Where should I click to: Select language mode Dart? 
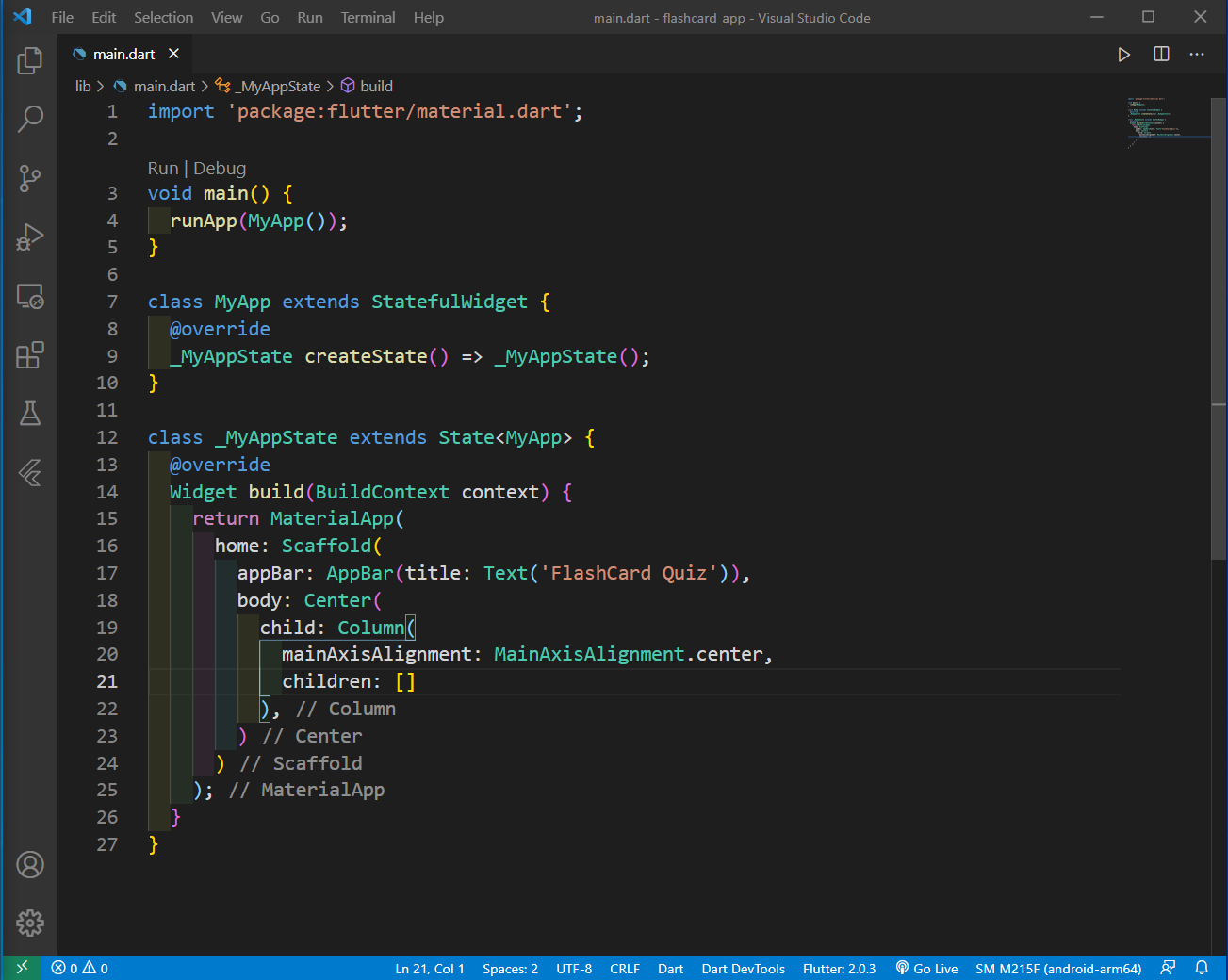pos(670,968)
